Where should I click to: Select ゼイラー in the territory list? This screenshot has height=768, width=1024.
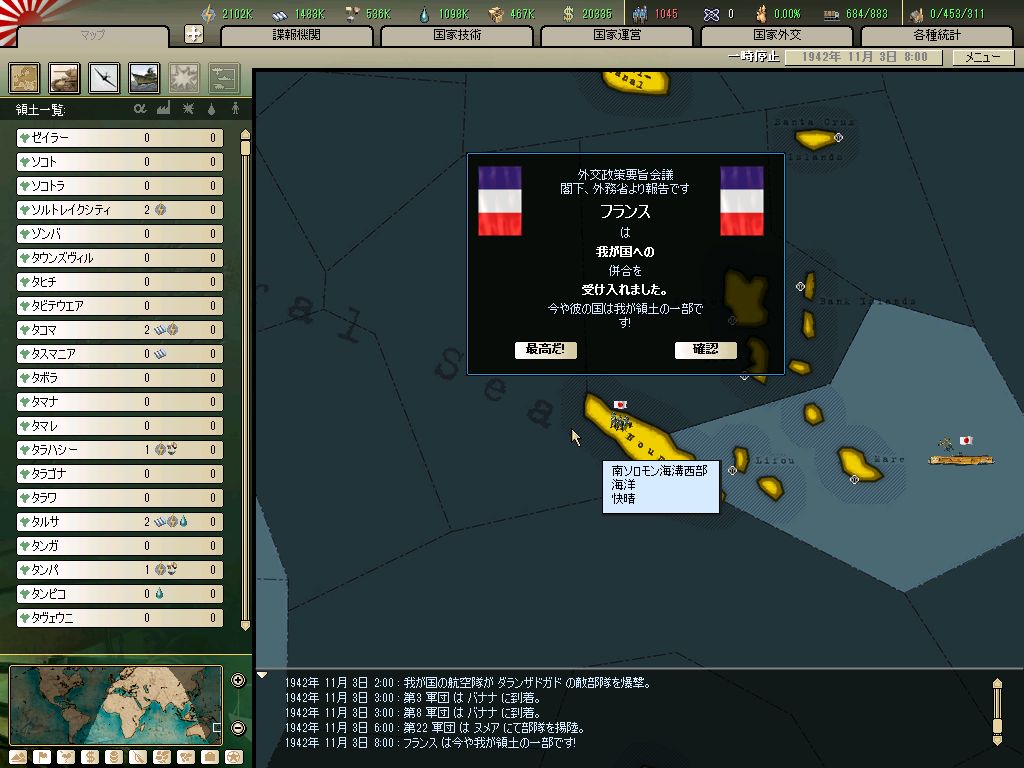[x=120, y=138]
